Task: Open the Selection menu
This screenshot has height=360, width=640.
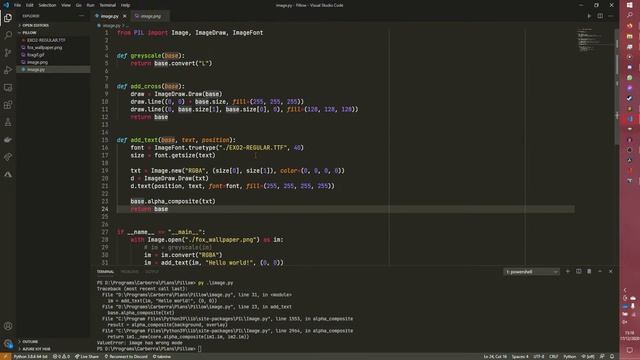Action: pyautogui.click(x=47, y=5)
